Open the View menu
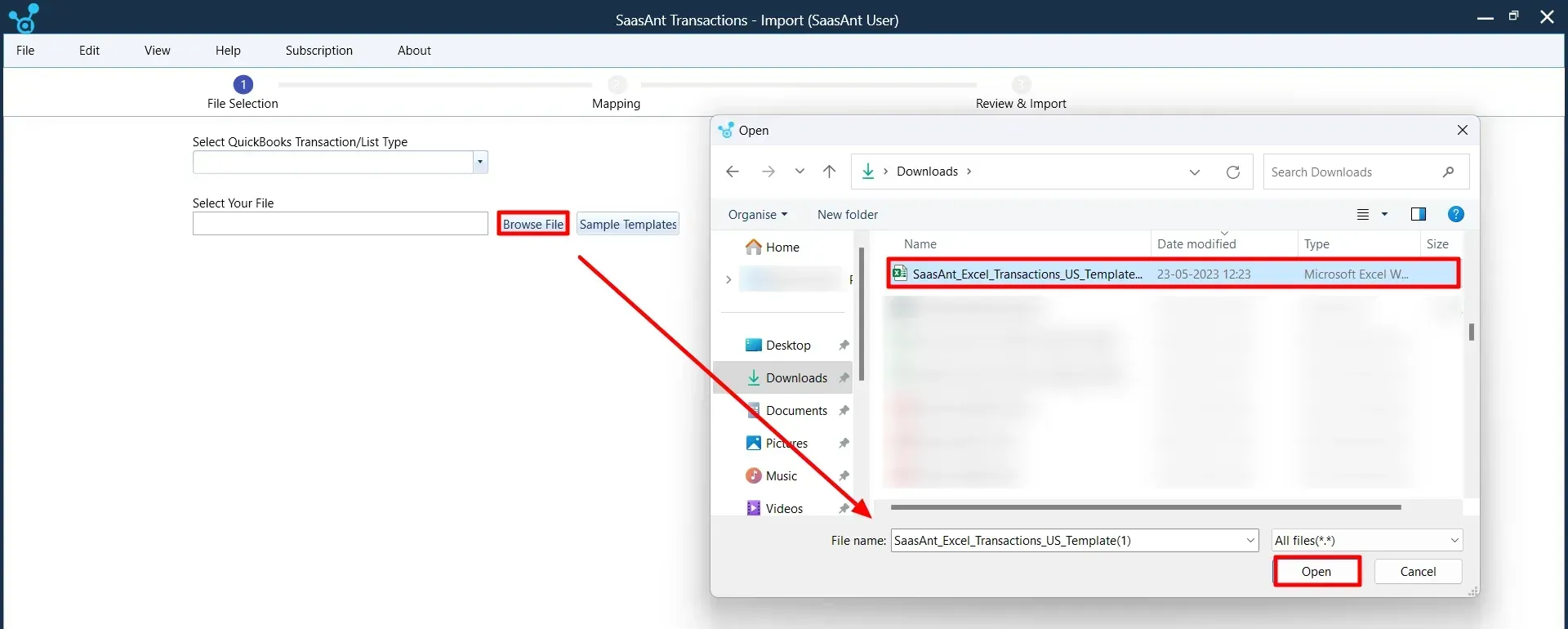Viewport: 1568px width, 629px height. point(158,51)
